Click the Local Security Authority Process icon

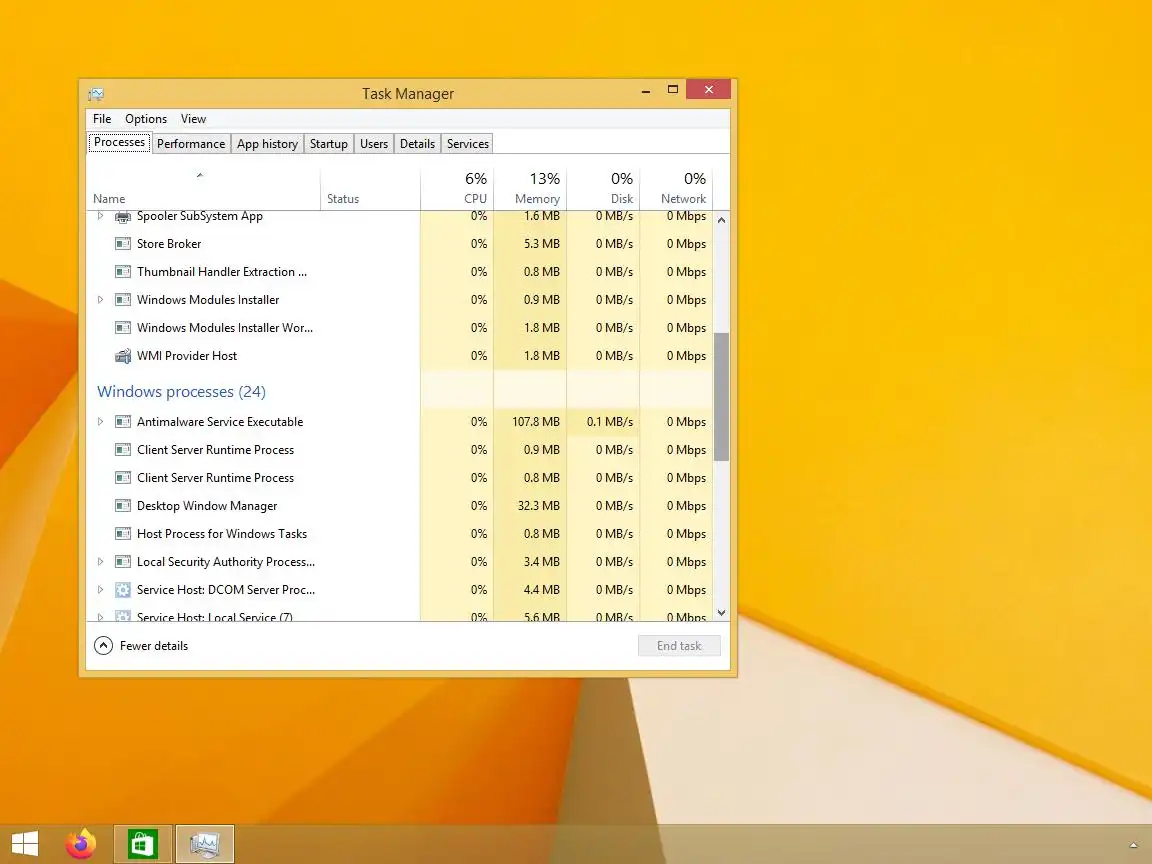pyautogui.click(x=123, y=561)
